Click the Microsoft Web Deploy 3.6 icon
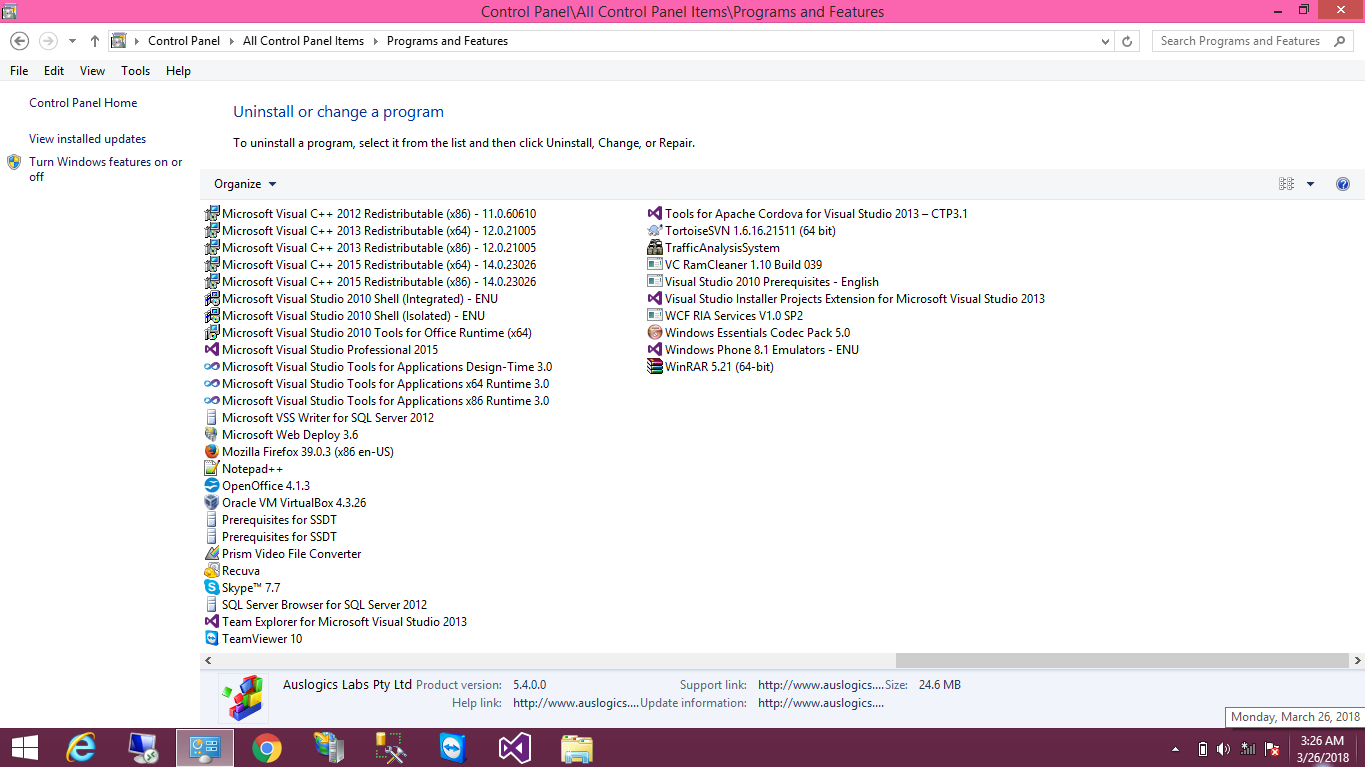This screenshot has height=767, width=1365. coord(211,435)
